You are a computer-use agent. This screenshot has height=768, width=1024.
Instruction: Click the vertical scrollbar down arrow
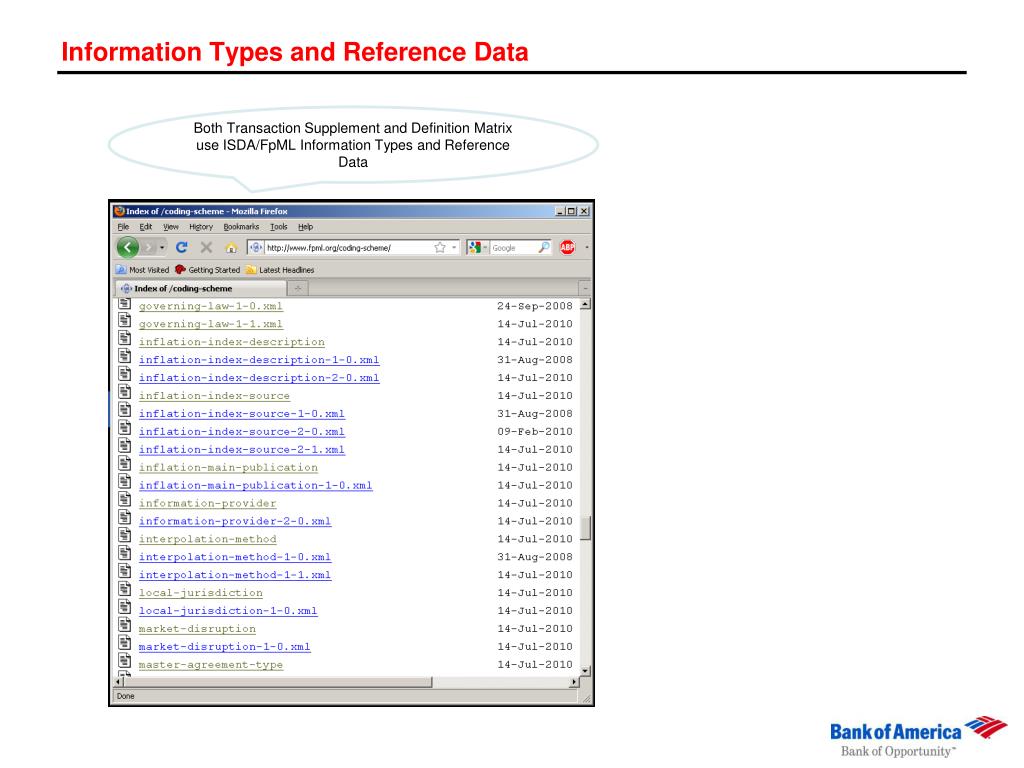coord(586,670)
